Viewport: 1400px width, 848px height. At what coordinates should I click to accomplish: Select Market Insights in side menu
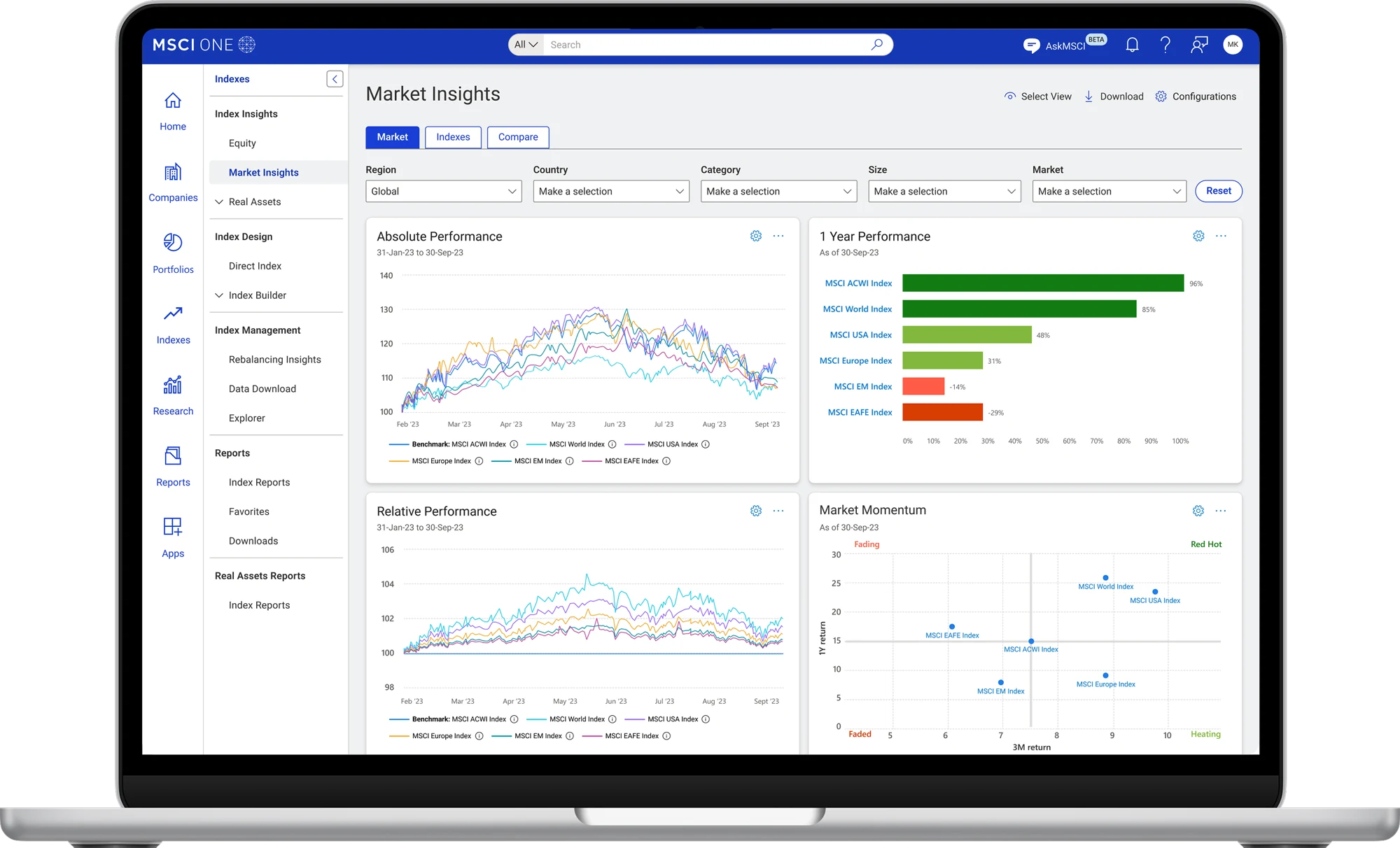click(278, 172)
